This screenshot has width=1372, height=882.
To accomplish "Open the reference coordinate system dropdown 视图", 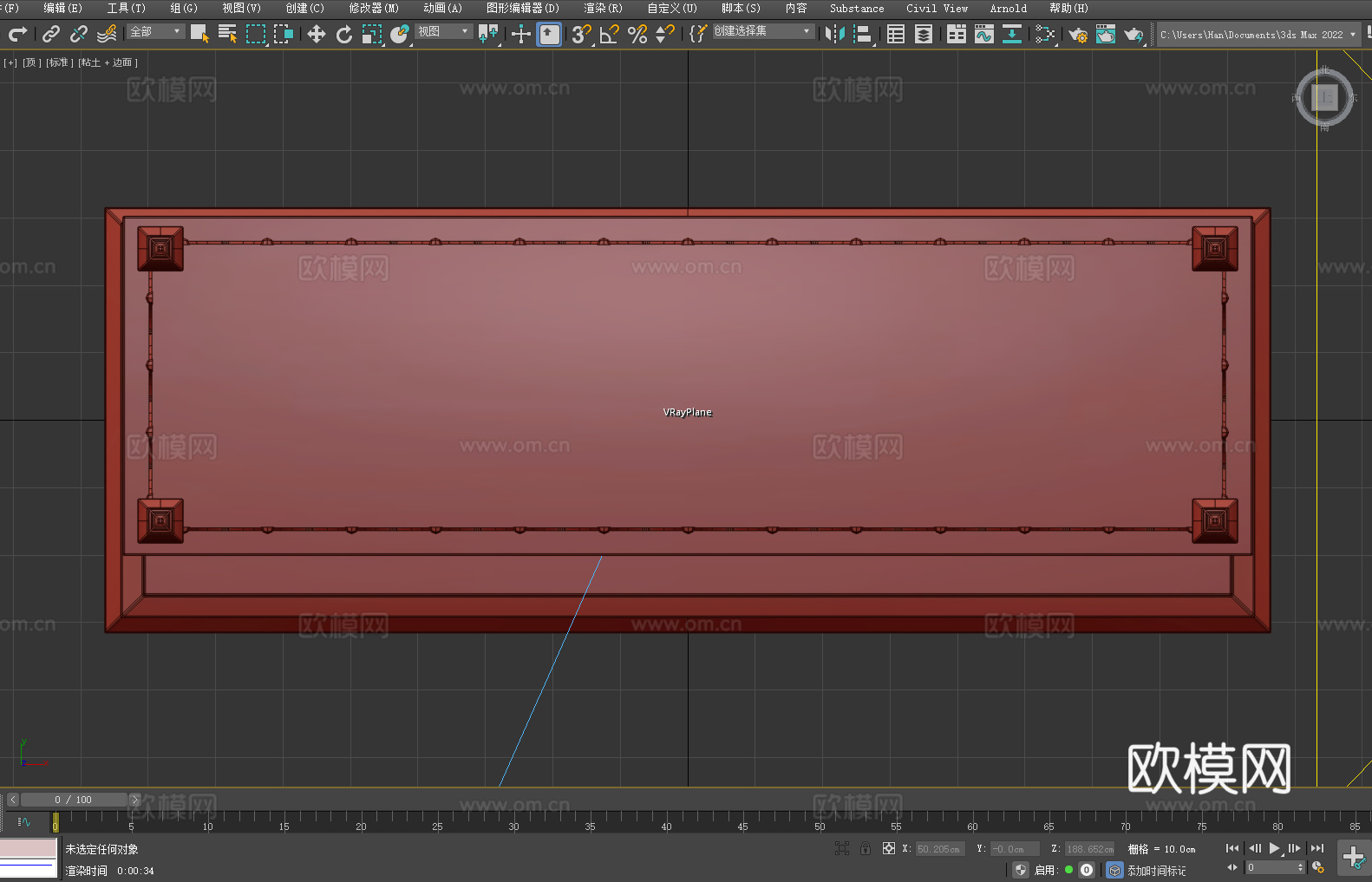I will 443,31.
